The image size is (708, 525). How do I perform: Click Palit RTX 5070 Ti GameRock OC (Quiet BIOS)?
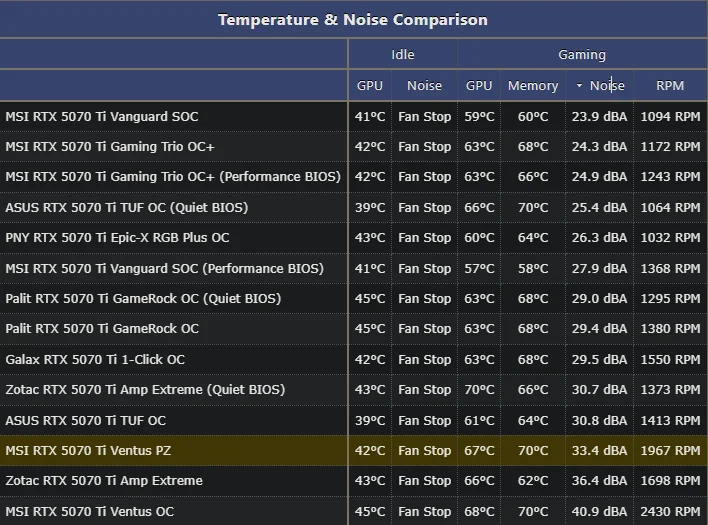click(x=143, y=299)
